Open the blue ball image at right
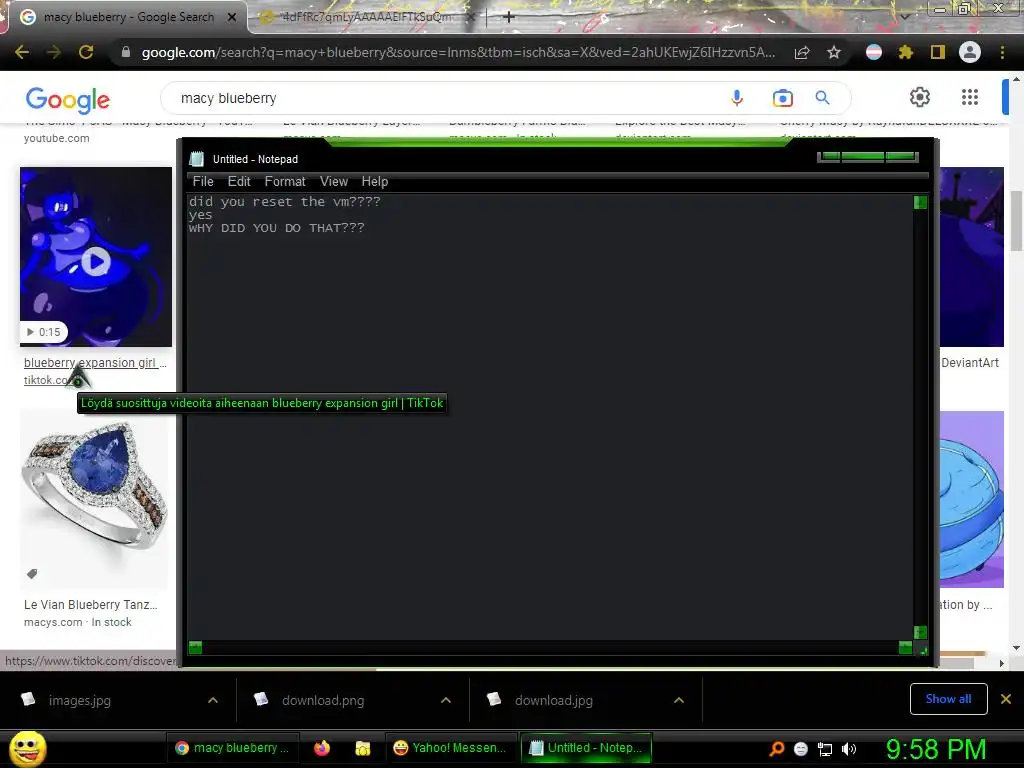Viewport: 1024px width, 768px height. (972, 499)
